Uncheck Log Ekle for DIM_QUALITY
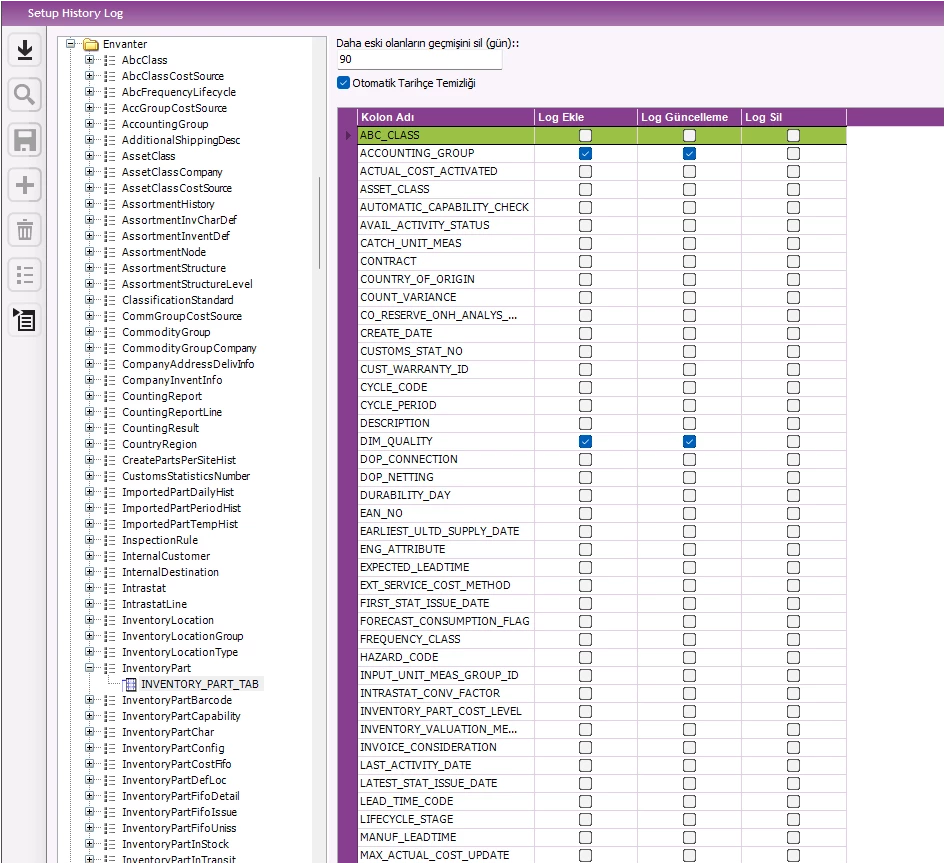The width and height of the screenshot is (945, 864). [585, 442]
